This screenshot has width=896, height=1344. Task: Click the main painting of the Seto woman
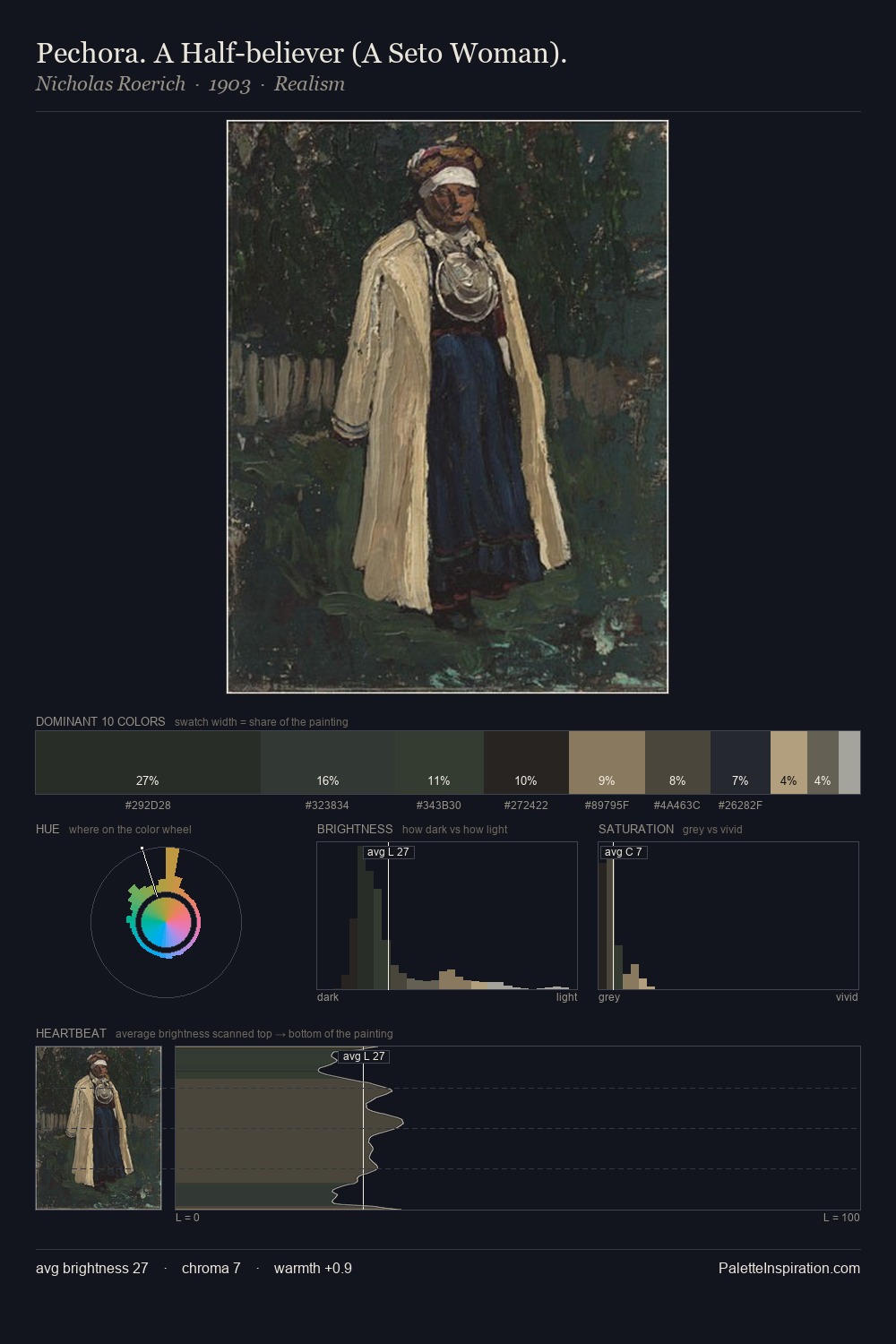point(447,407)
